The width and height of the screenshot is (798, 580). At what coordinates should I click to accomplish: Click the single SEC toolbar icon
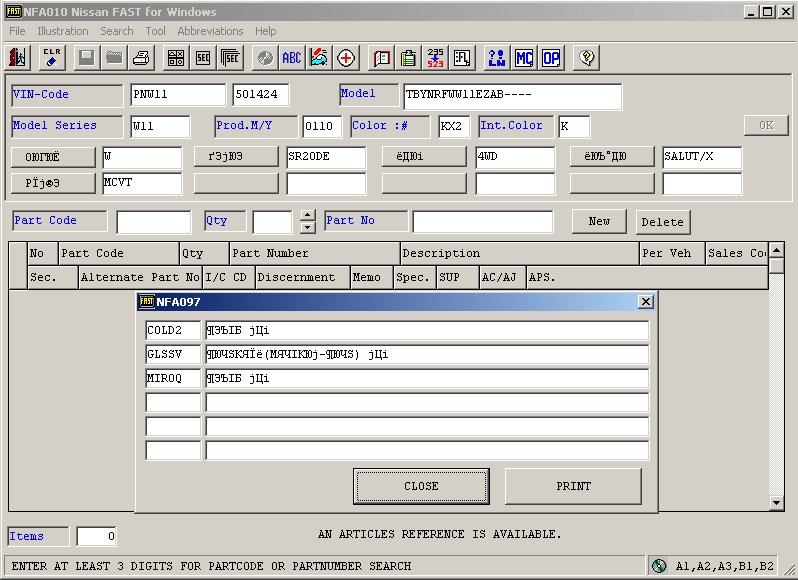click(x=203, y=57)
